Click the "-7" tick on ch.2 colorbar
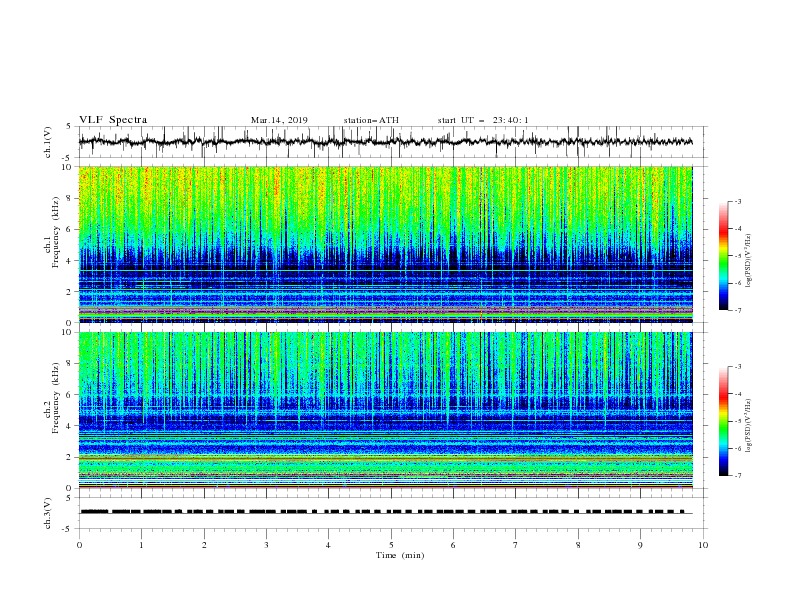Screen dimensions: 792x612 coord(737,476)
